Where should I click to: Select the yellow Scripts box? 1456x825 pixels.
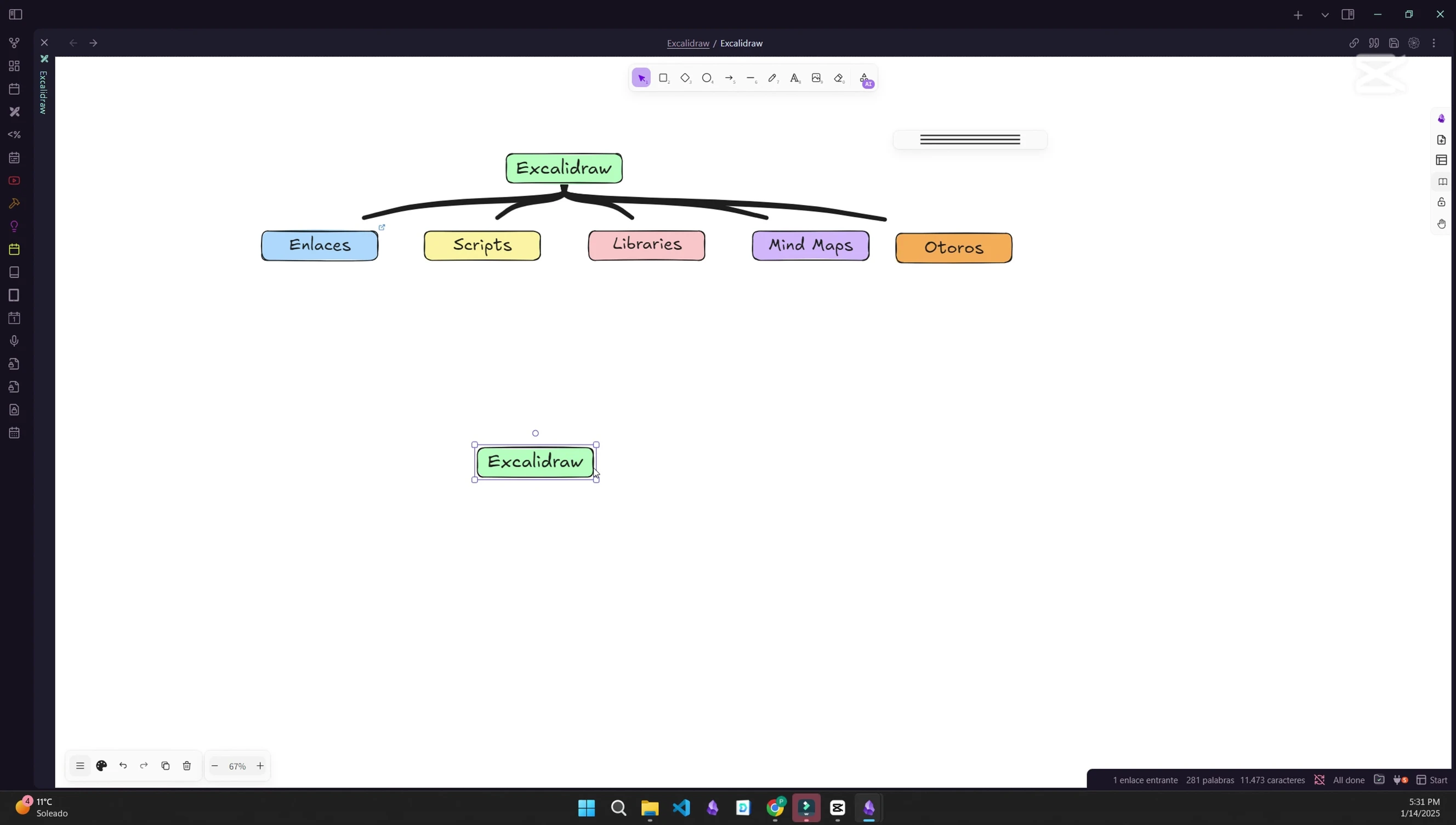click(482, 246)
